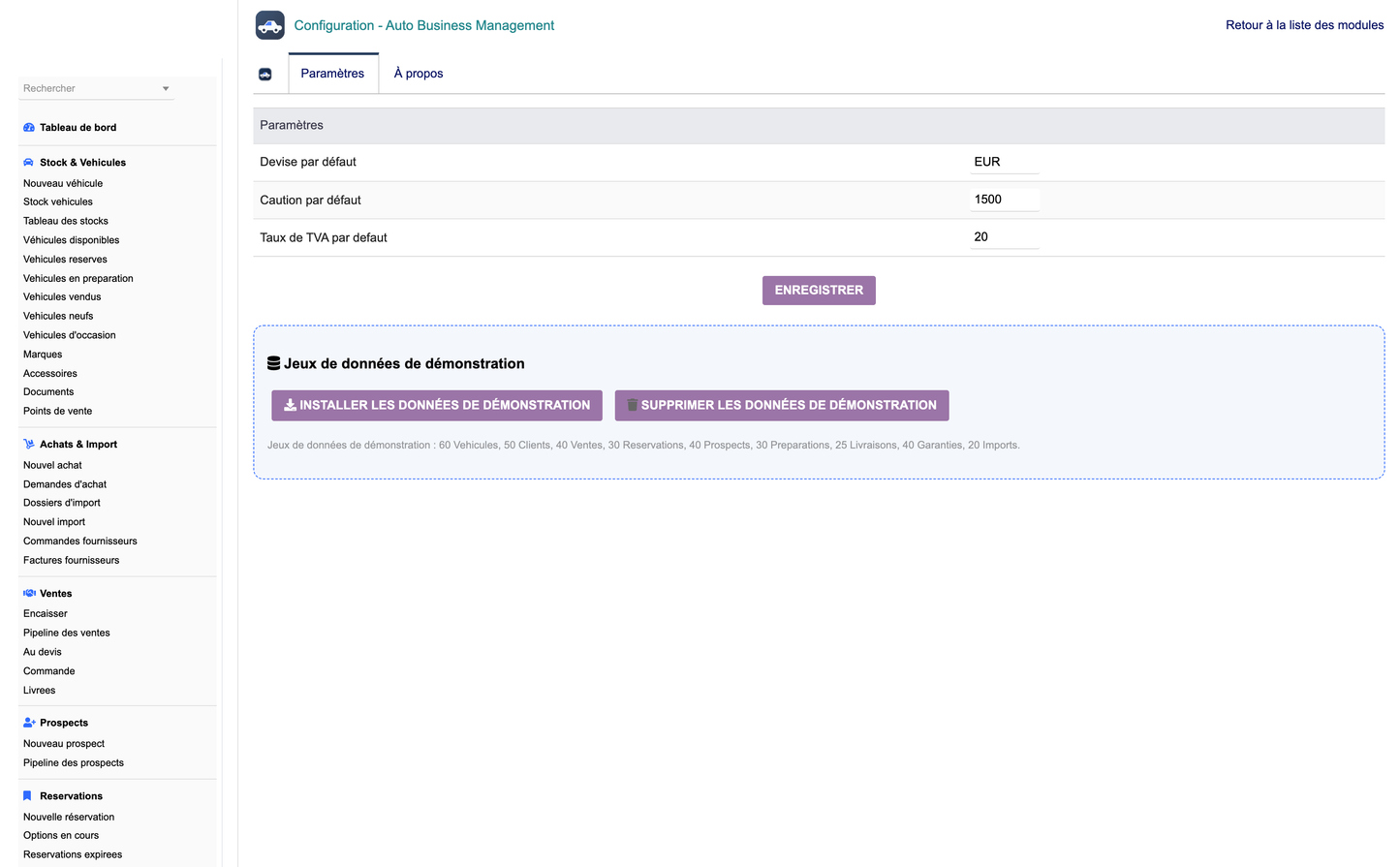Focus the Devise par défaut field
Viewport: 1400px width, 867px height.
tap(1005, 162)
